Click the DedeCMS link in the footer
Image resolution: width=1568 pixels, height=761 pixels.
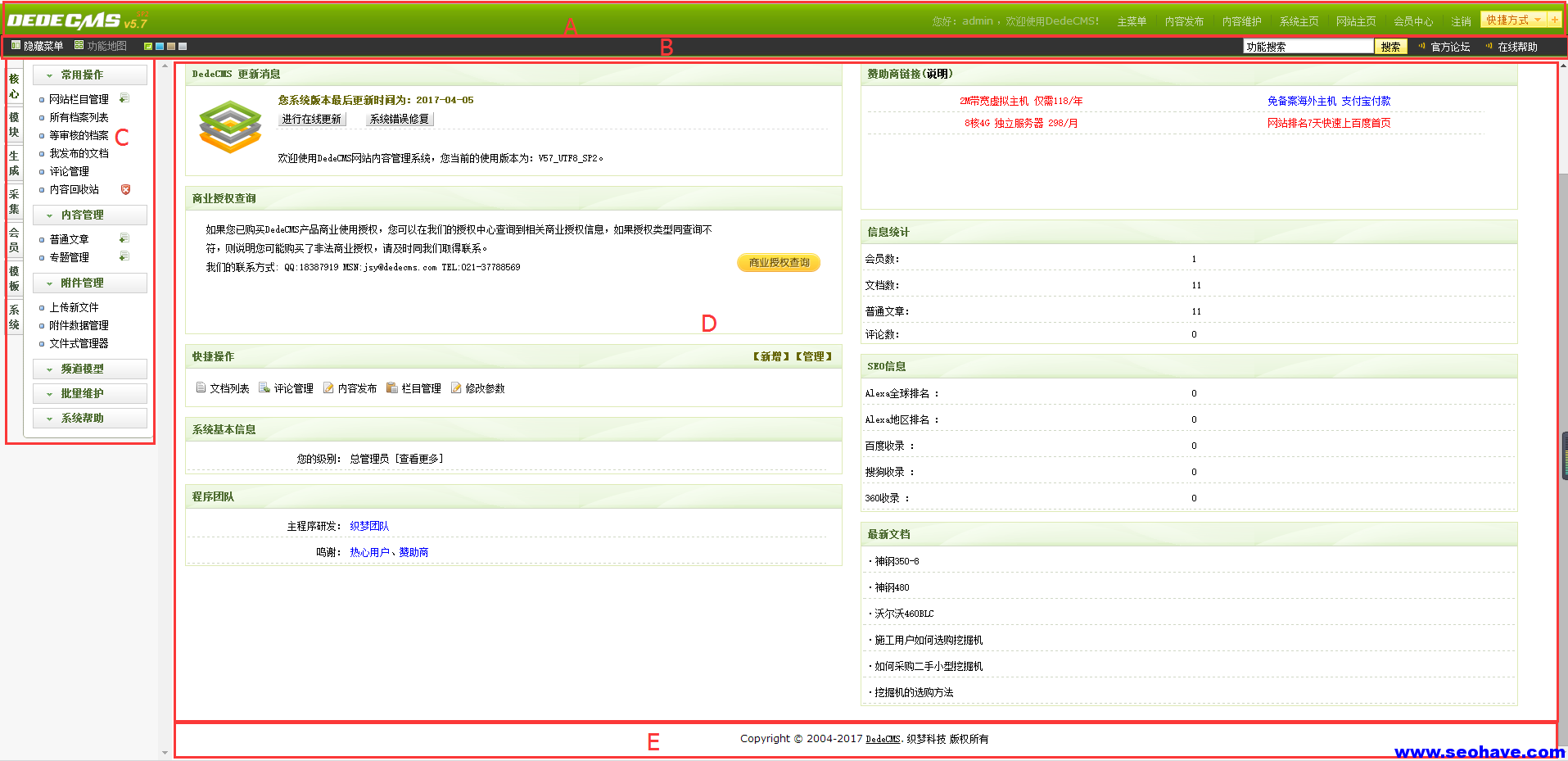883,739
